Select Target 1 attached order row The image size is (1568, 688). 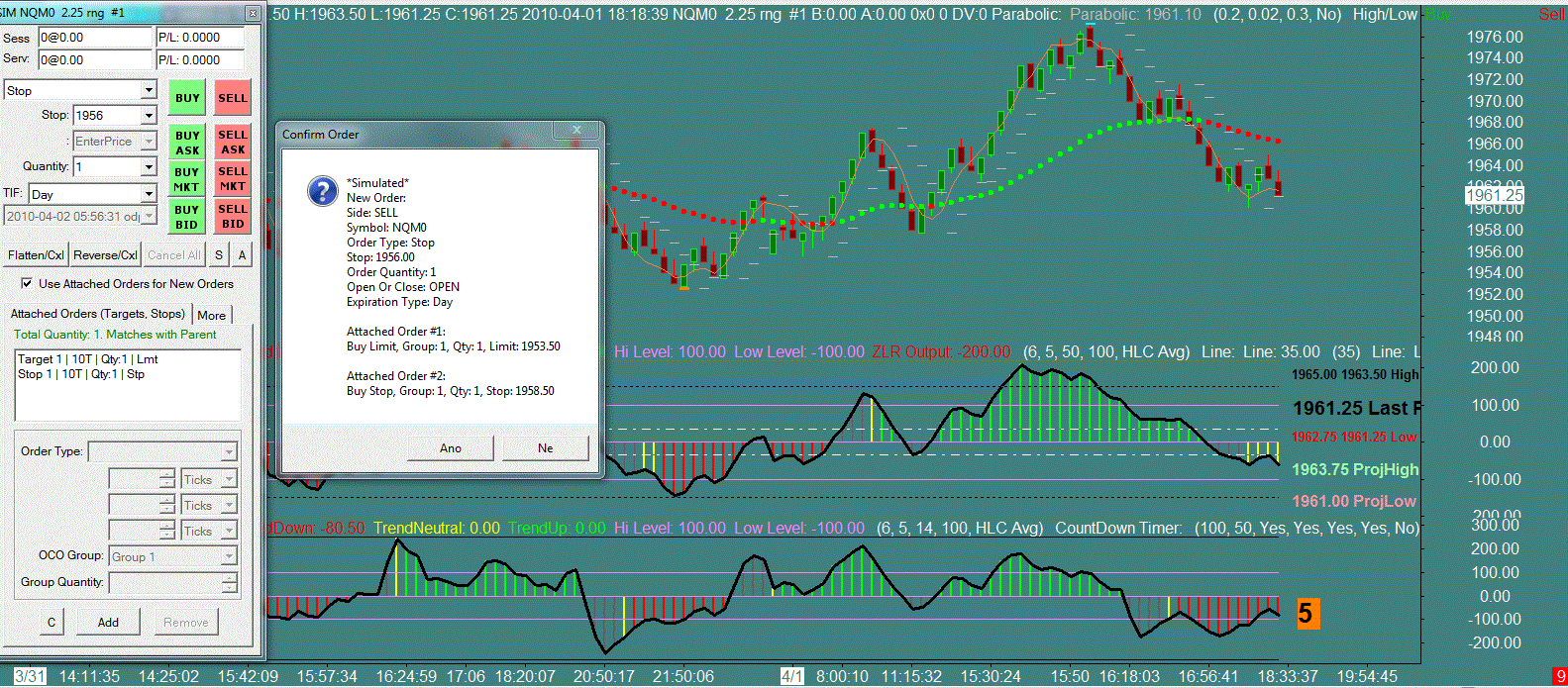tap(128, 359)
